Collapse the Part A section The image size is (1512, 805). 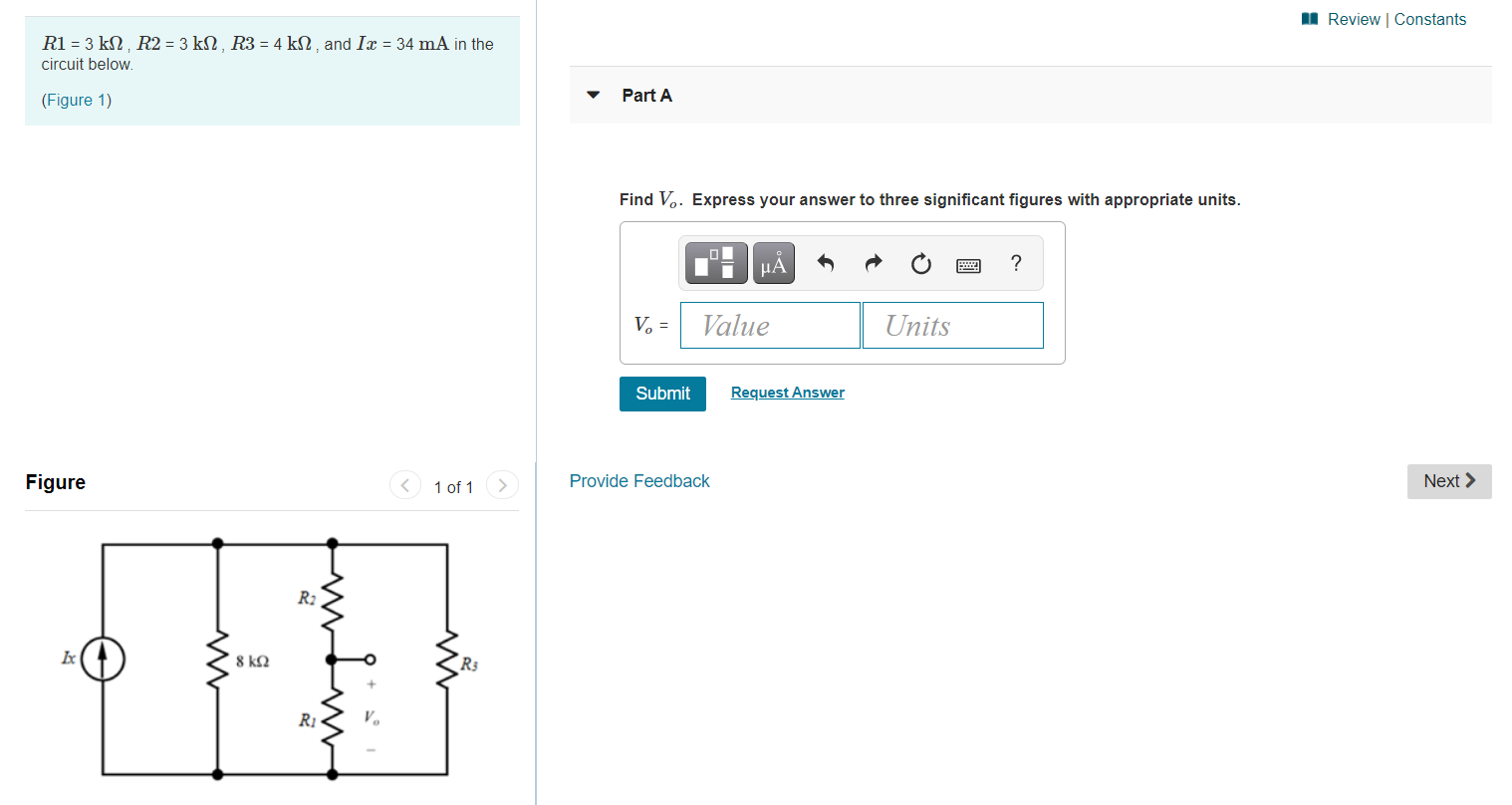pos(593,95)
